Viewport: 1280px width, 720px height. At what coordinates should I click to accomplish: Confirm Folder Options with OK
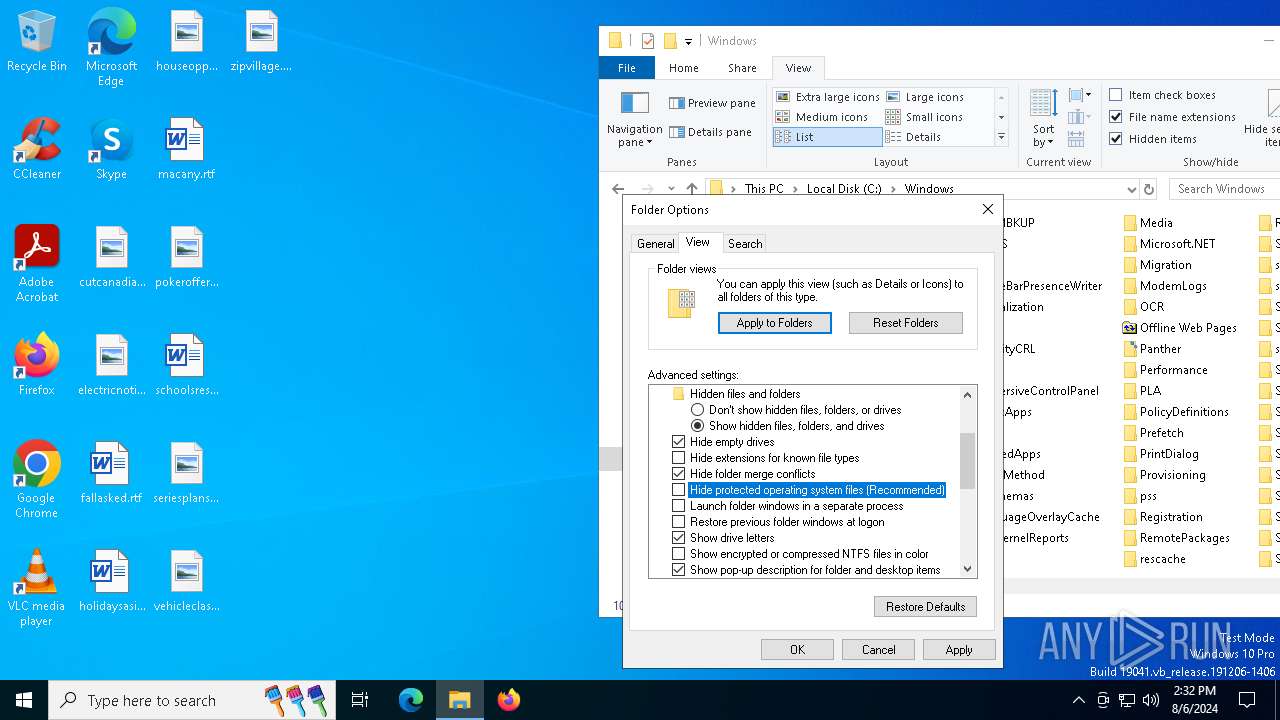tap(797, 650)
